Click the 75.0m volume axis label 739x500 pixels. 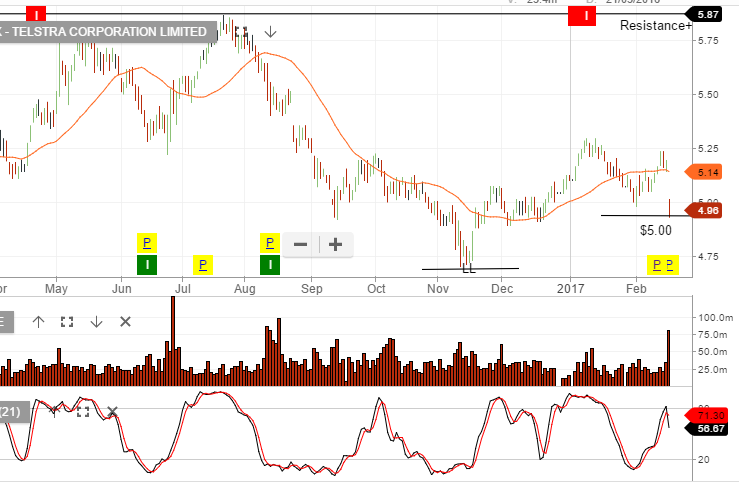click(713, 335)
